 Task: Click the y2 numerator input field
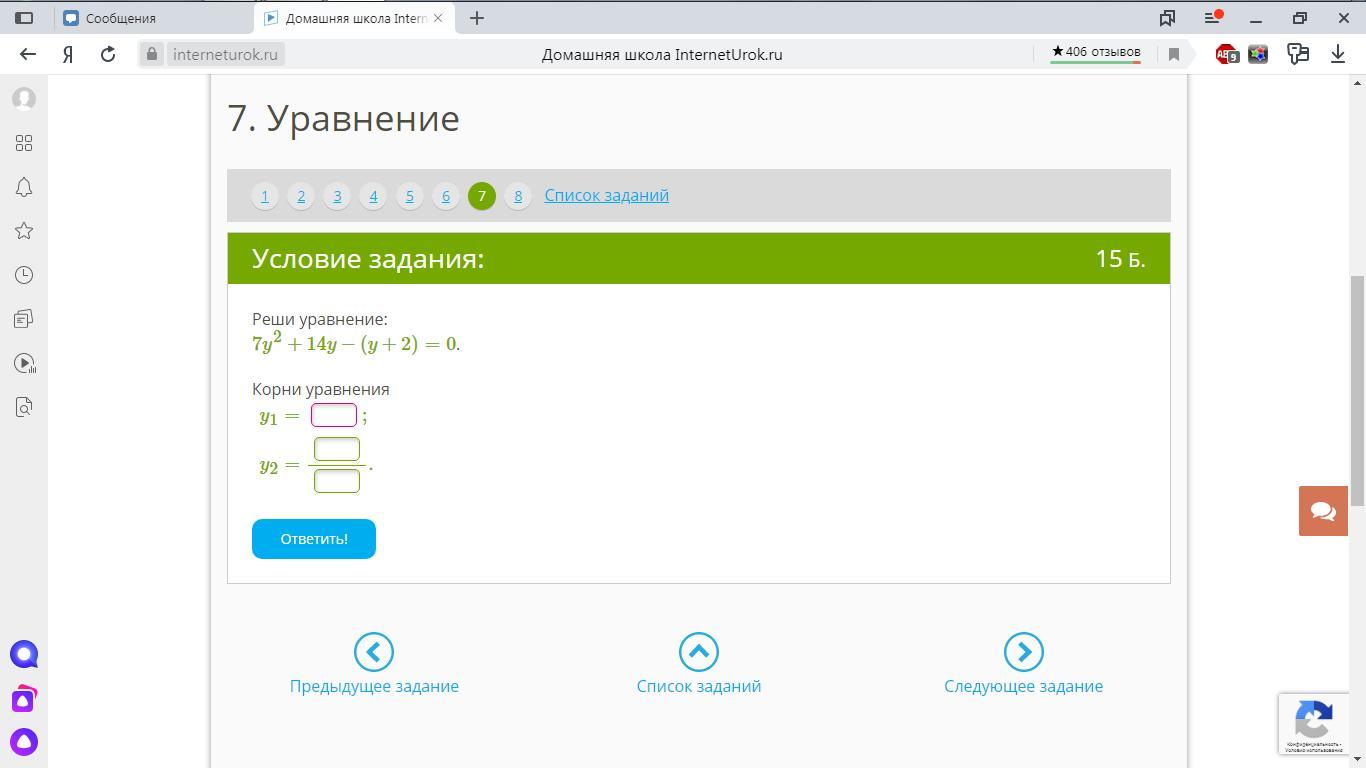pos(337,449)
